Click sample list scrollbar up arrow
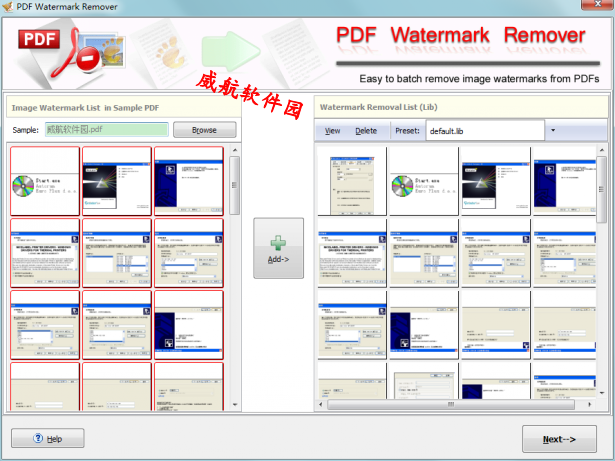The image size is (615, 461). click(235, 150)
